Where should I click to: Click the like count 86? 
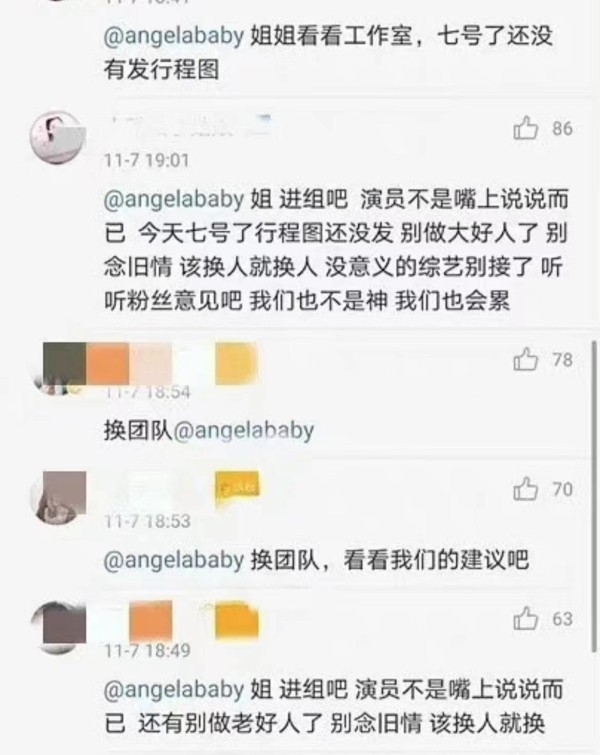click(562, 129)
